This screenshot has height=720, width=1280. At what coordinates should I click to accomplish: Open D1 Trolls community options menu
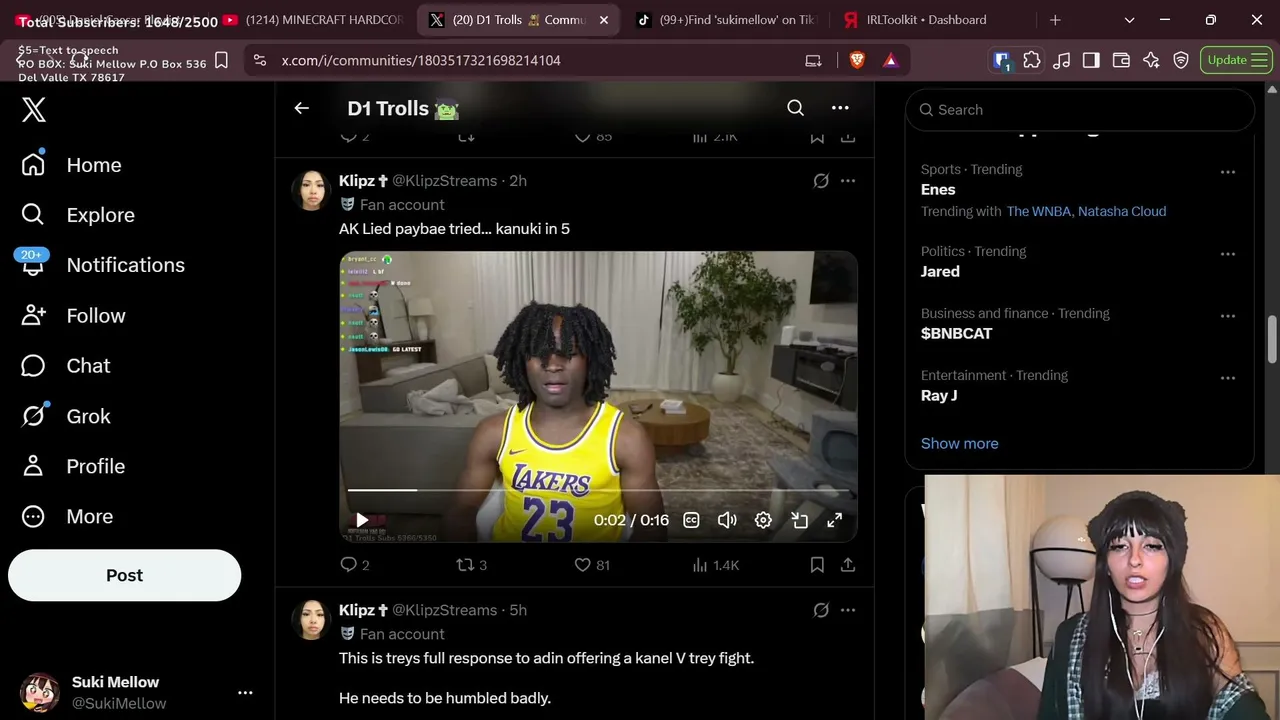pos(840,108)
